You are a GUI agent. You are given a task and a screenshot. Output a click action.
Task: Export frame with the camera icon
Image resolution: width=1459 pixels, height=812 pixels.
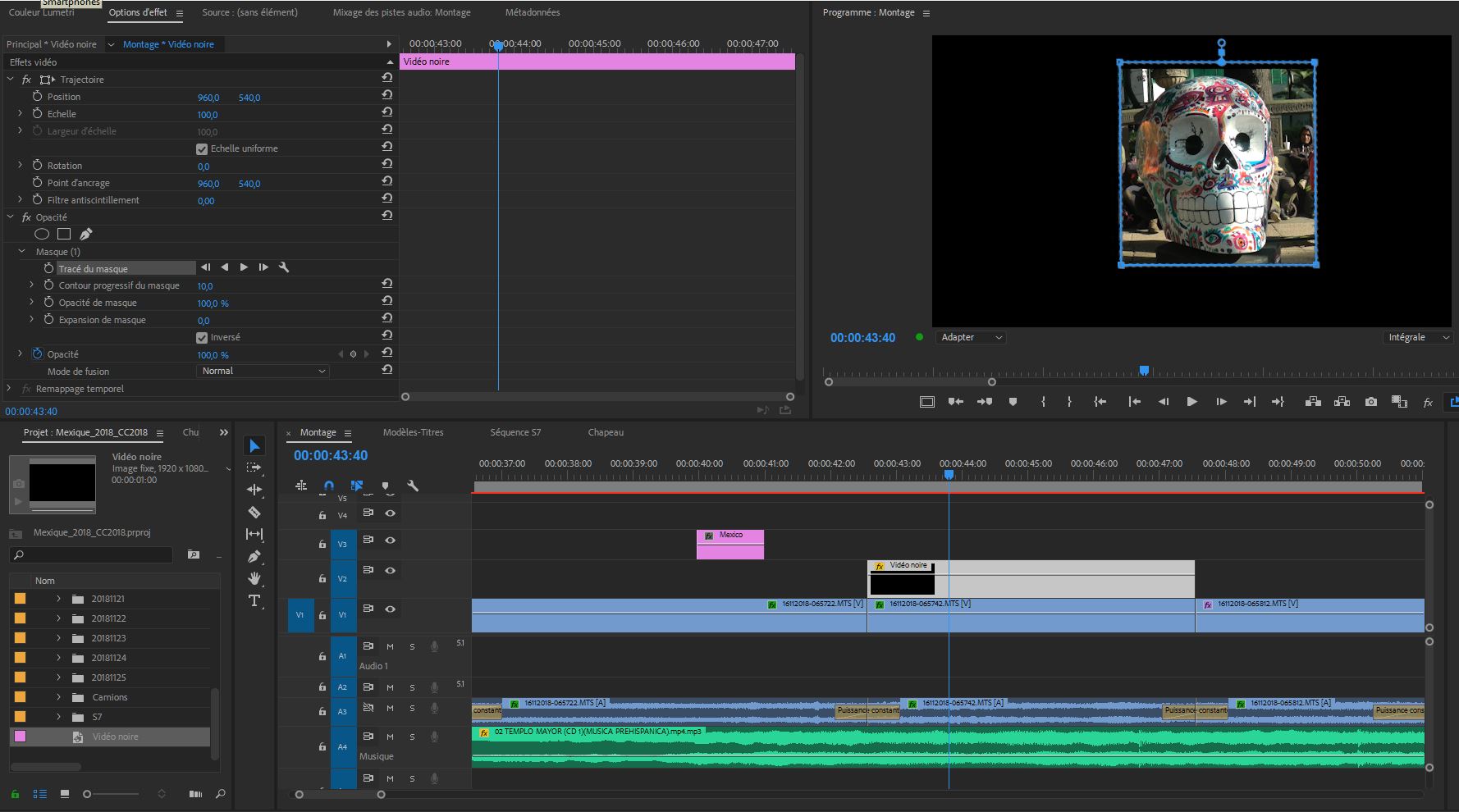[x=1370, y=402]
